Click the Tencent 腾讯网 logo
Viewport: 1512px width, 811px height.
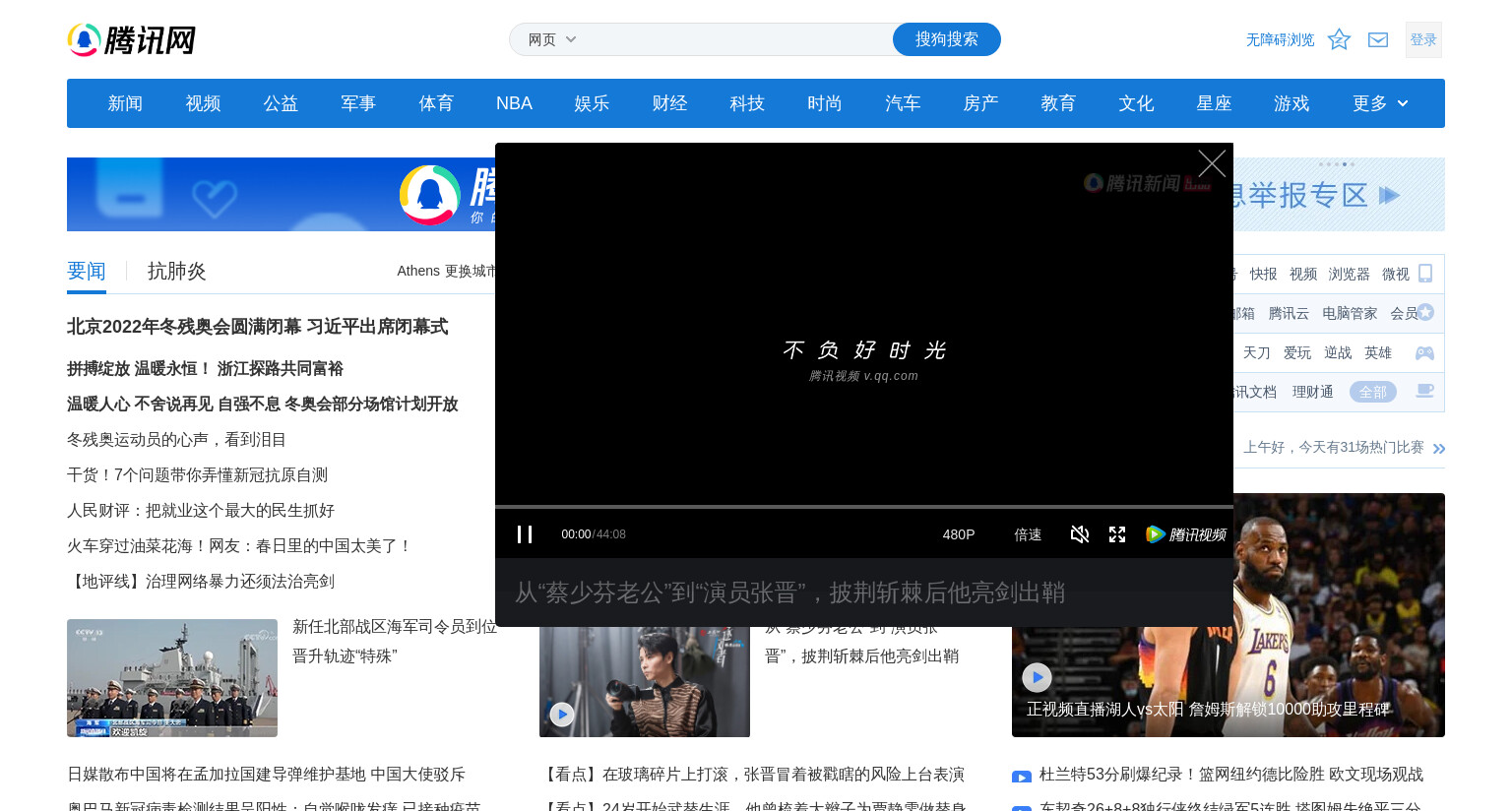tap(131, 40)
